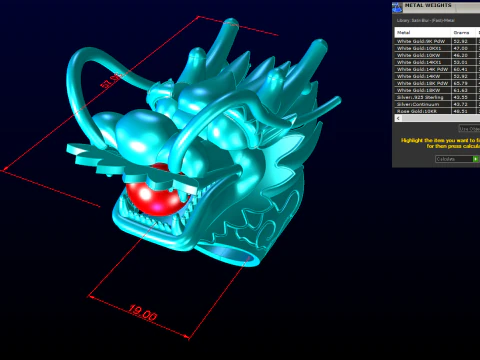Click the Metal Weights scale icon
The width and height of the screenshot is (480, 360).
(397, 7)
